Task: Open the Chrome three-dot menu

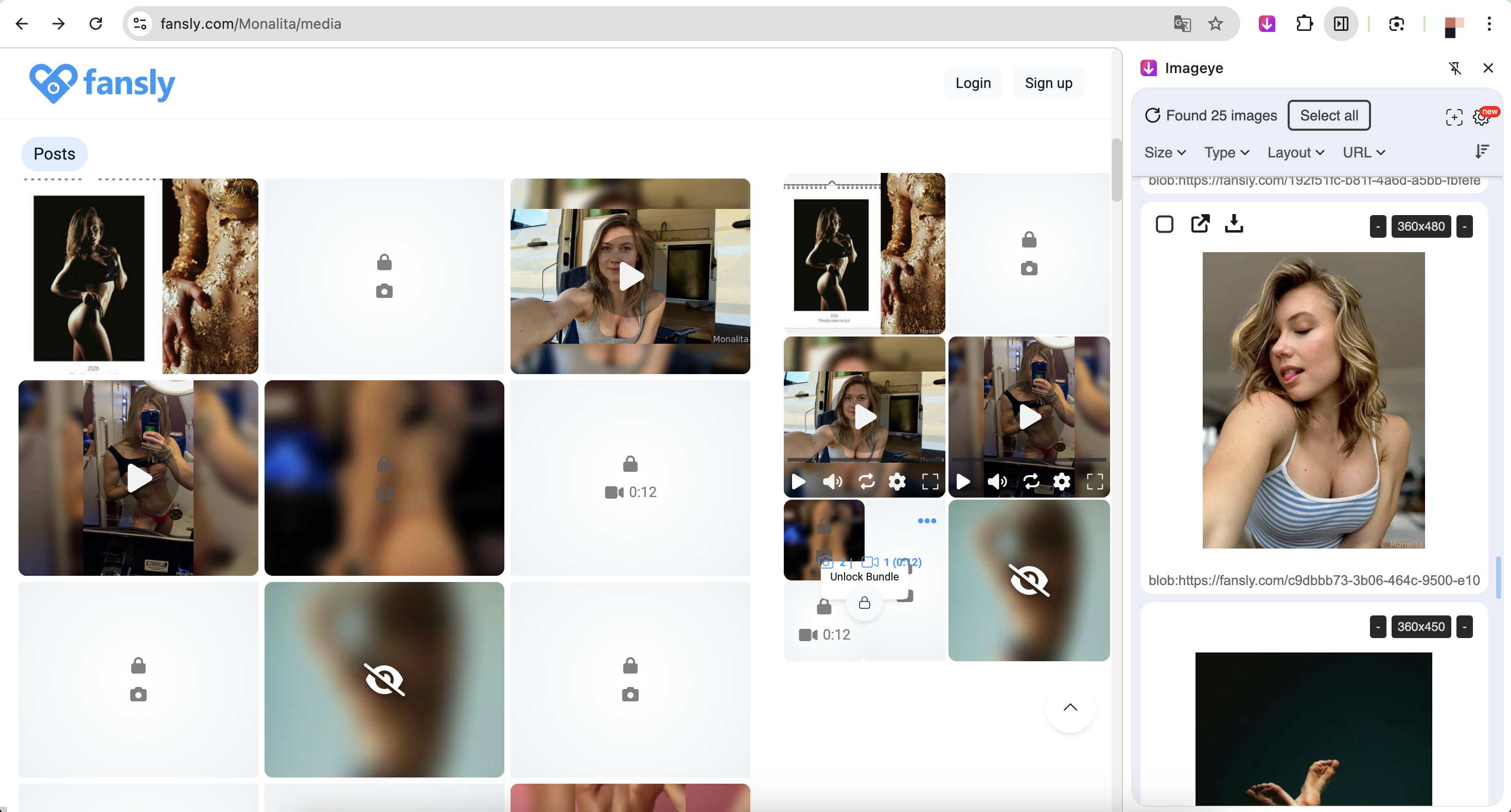Action: click(x=1489, y=24)
